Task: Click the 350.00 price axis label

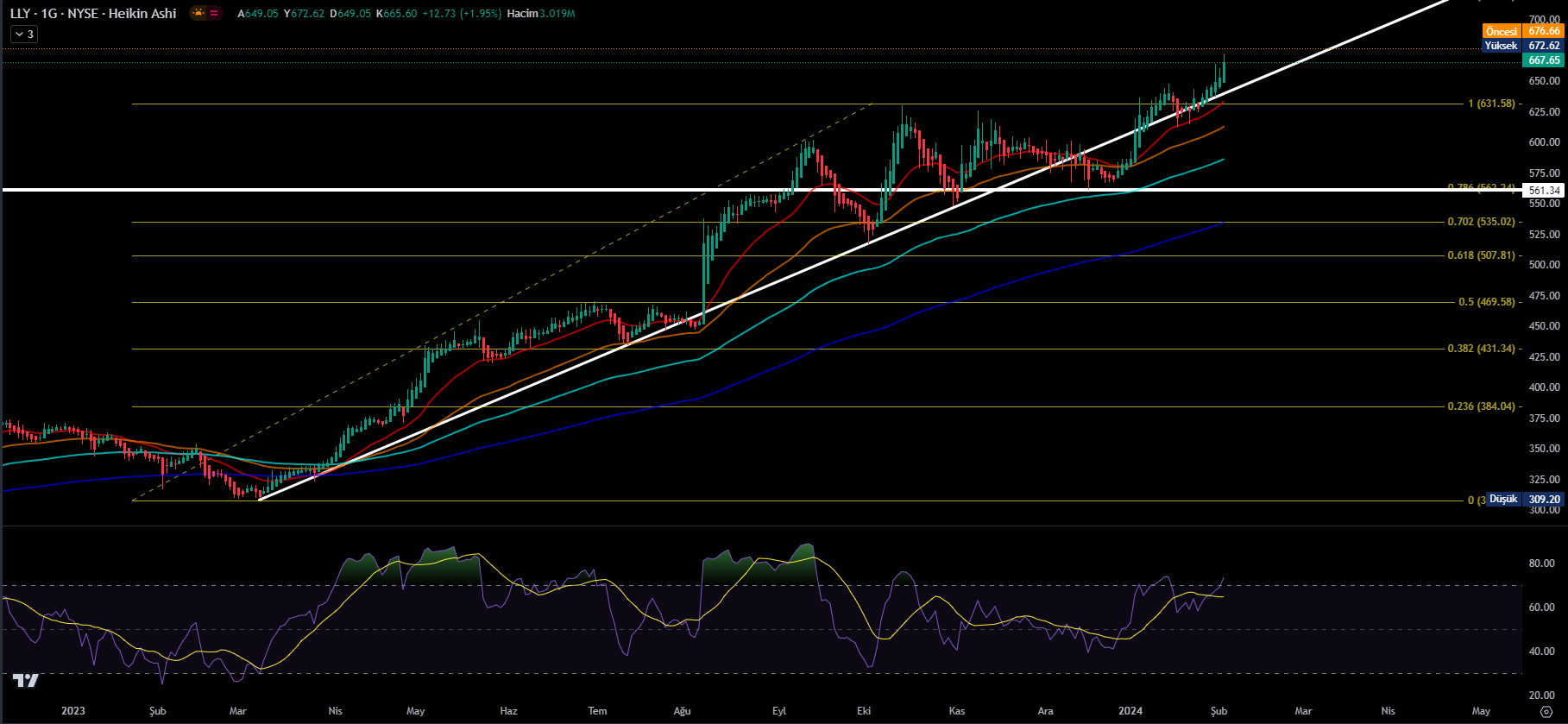Action: 1544,449
